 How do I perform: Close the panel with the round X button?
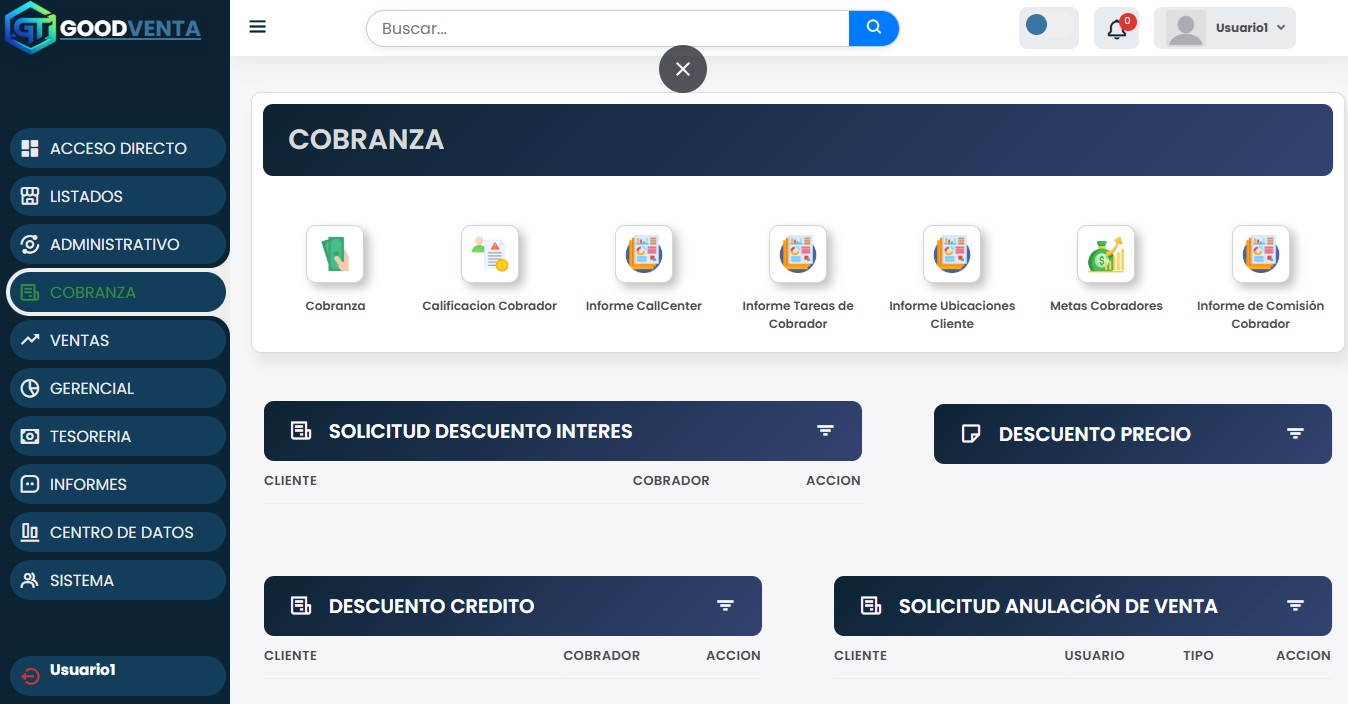[x=683, y=69]
